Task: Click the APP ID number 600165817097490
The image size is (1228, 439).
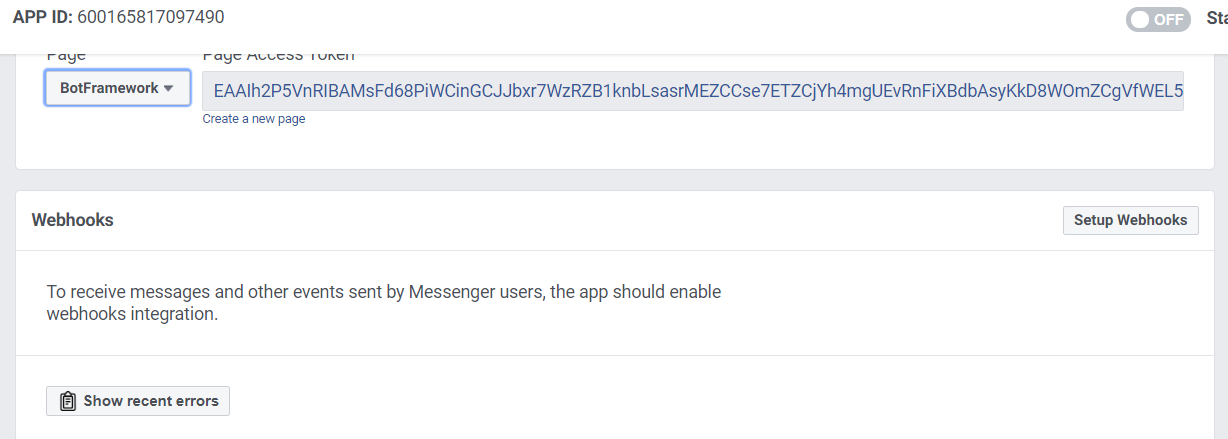Action: 151,17
